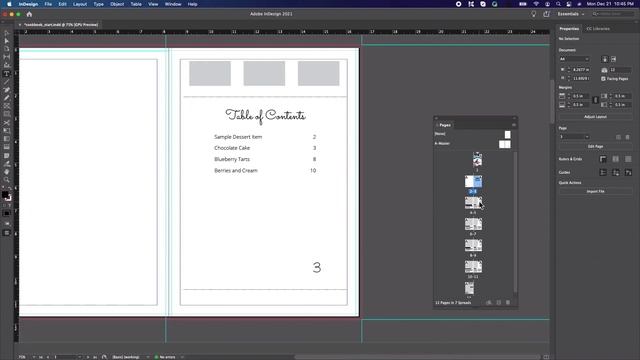This screenshot has width=640, height=360.
Task: Toggle margins link chain icon
Action: (595, 100)
